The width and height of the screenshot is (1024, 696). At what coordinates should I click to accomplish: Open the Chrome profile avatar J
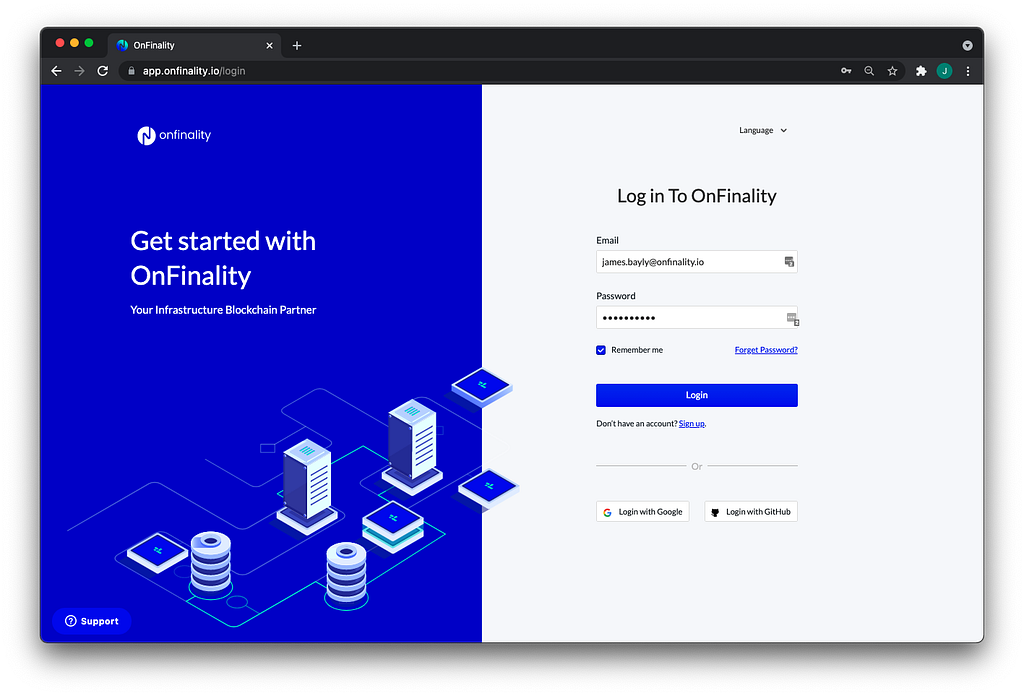(x=944, y=71)
